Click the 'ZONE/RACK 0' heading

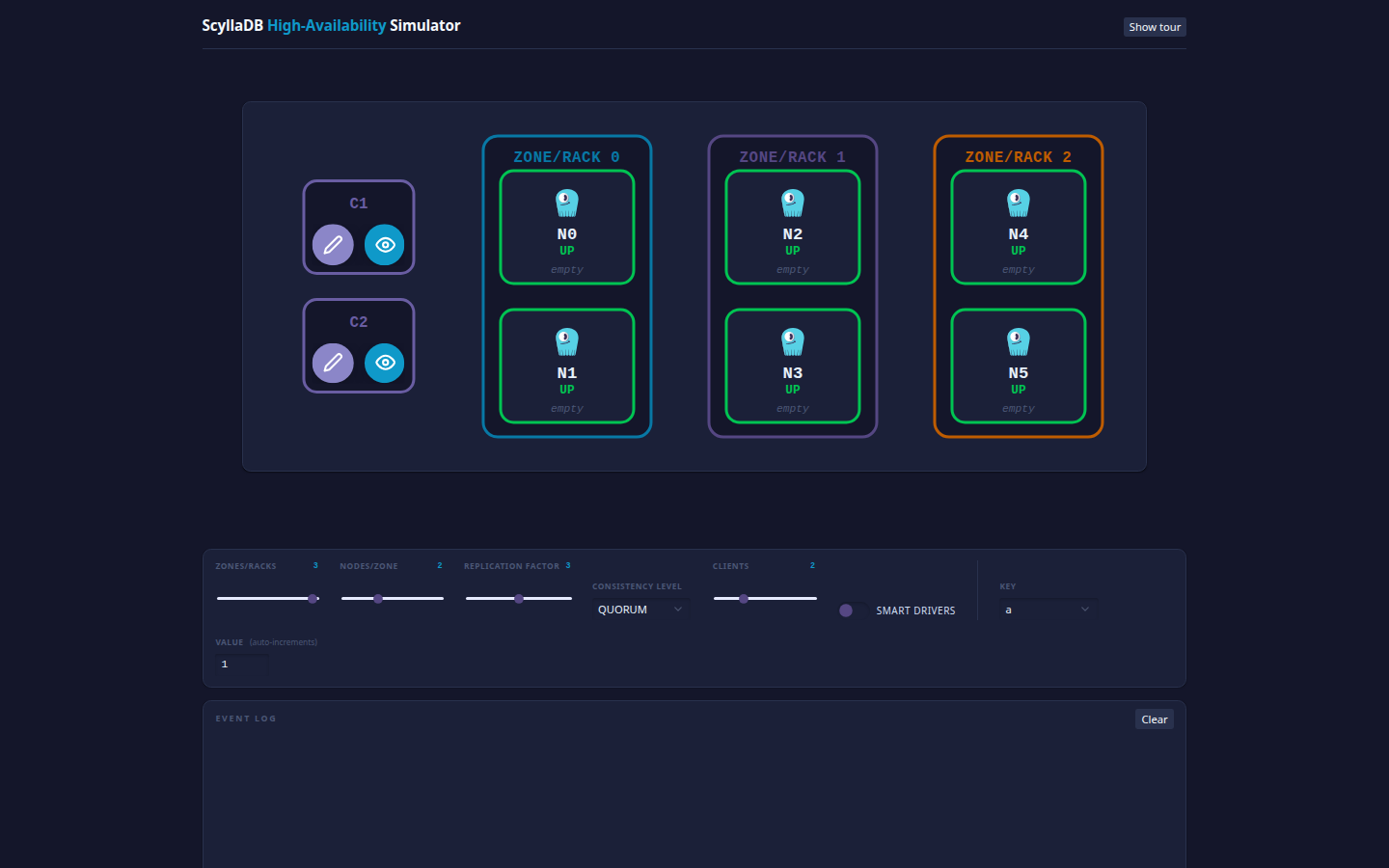[x=567, y=157]
